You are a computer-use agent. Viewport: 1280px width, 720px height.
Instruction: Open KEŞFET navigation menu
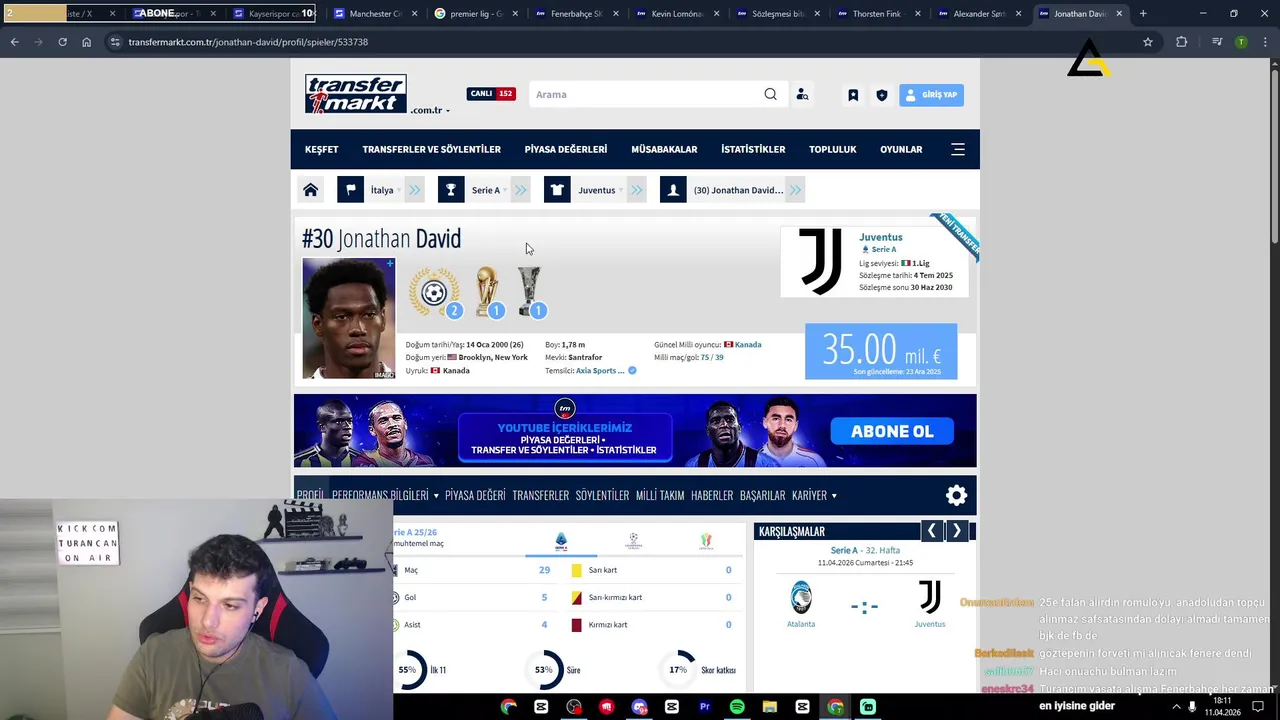click(322, 149)
